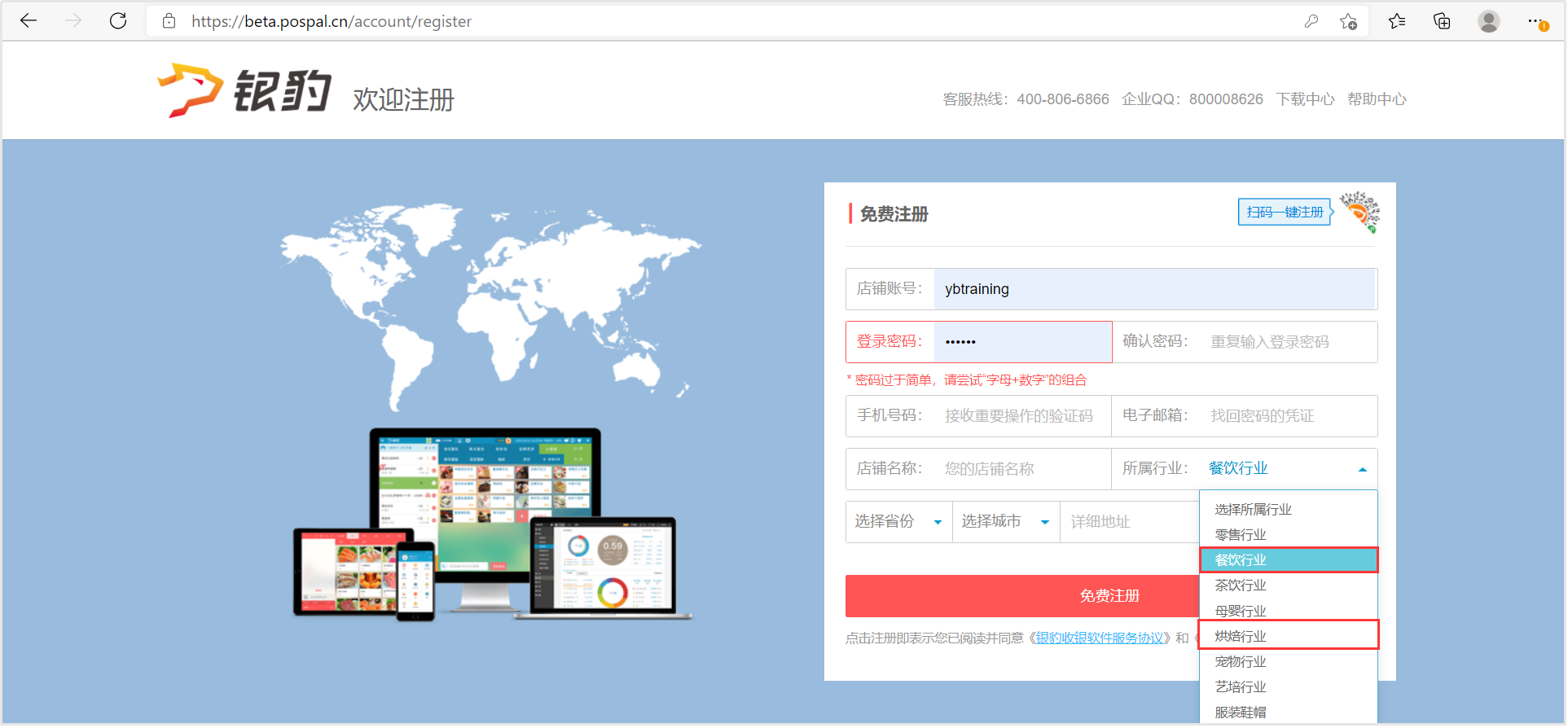The image size is (1568, 728).
Task: Collapse the 所属行业 industry dropdown
Action: point(1362,469)
